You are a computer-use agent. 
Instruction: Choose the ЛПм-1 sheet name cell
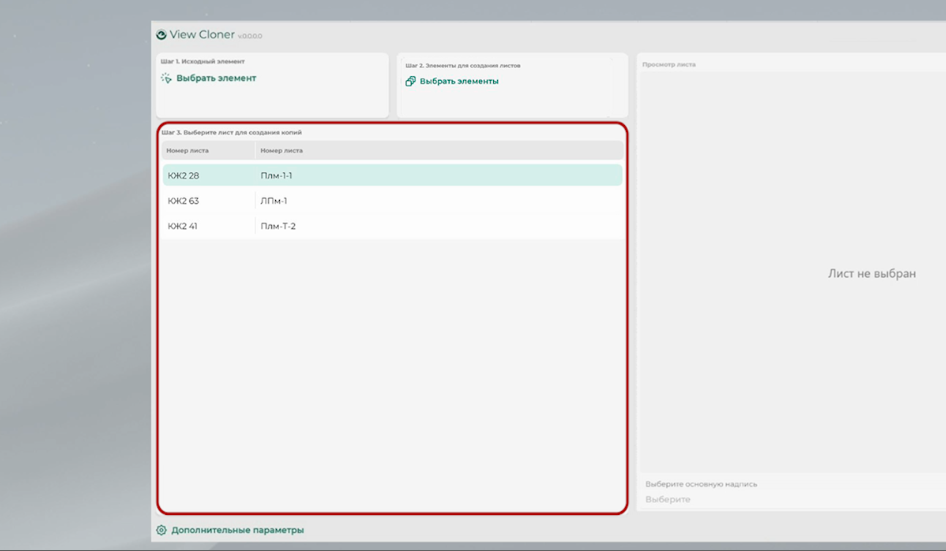click(274, 201)
